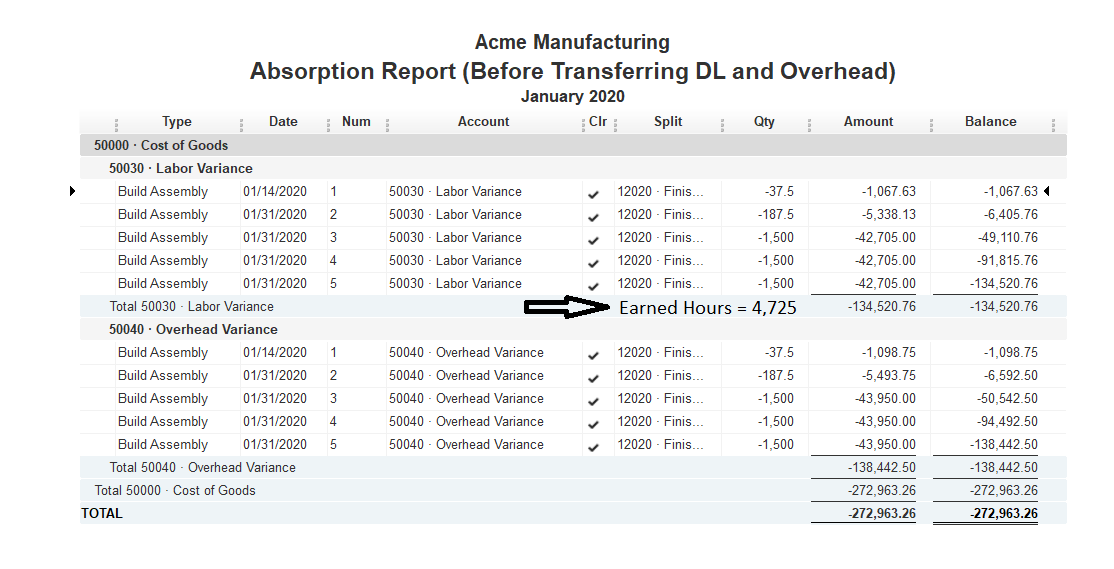Click Qty -37.5 in Labor Variance row 1

(x=779, y=192)
